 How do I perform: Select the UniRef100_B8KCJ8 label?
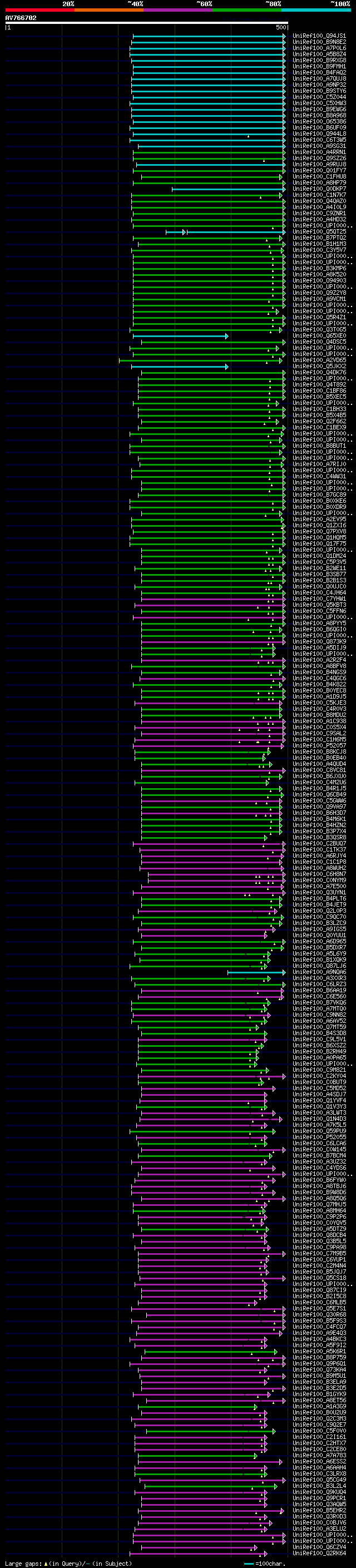click(319, 751)
